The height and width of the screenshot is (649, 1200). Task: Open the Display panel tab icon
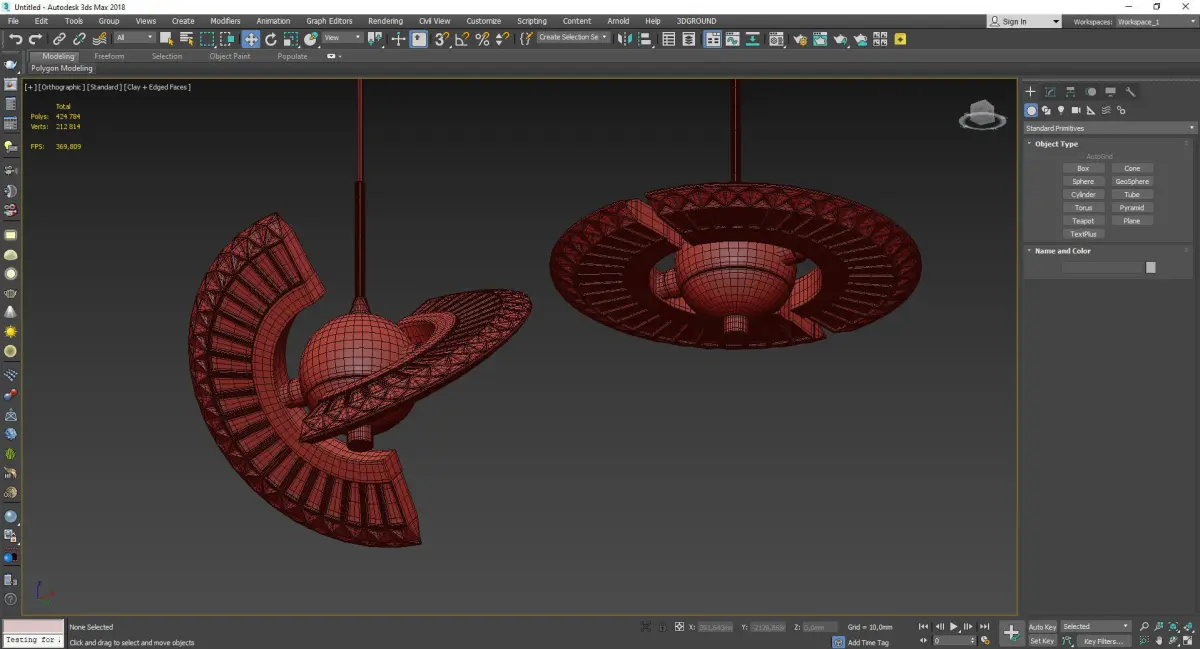(x=1110, y=92)
